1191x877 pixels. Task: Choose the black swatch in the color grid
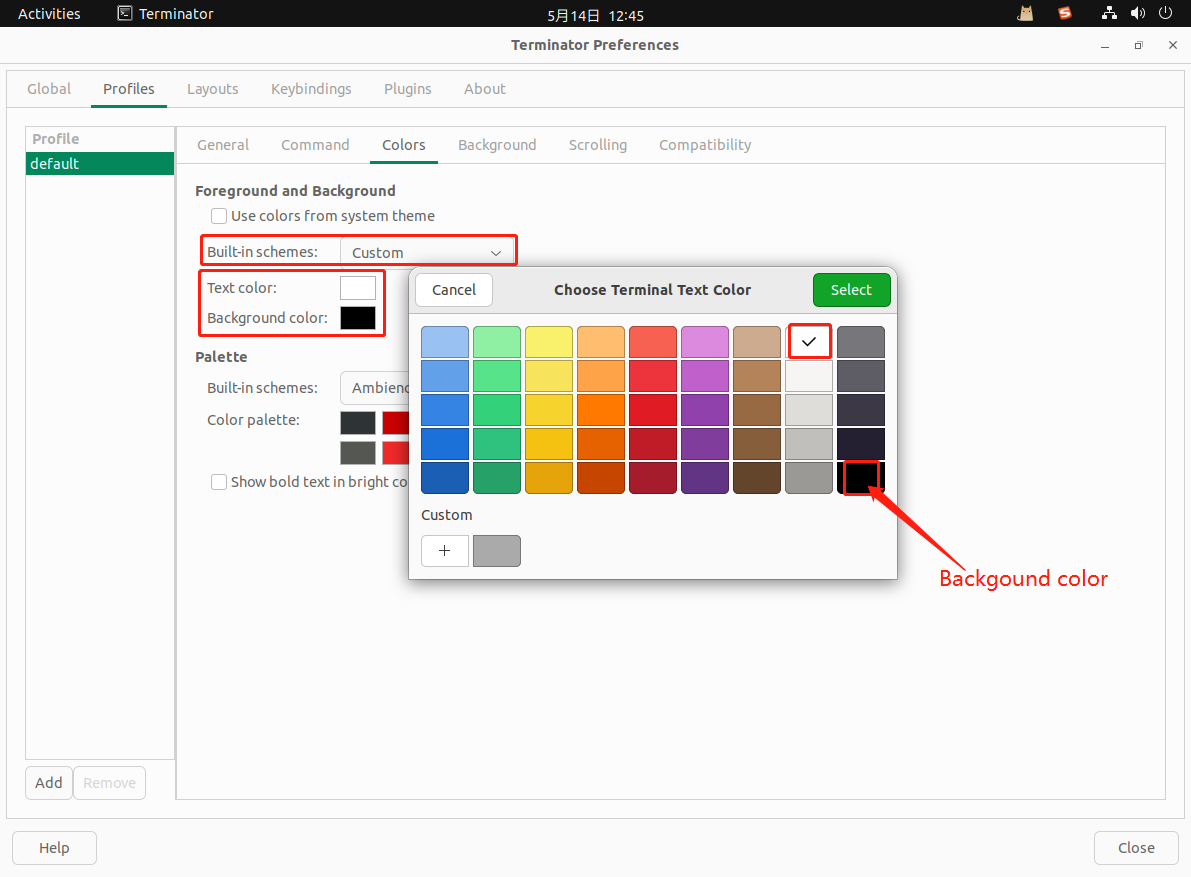click(x=861, y=478)
